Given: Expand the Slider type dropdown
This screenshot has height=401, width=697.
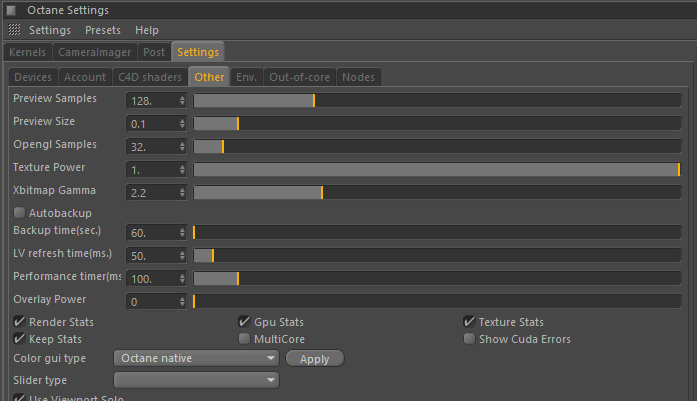Looking at the screenshot, I should pyautogui.click(x=197, y=380).
